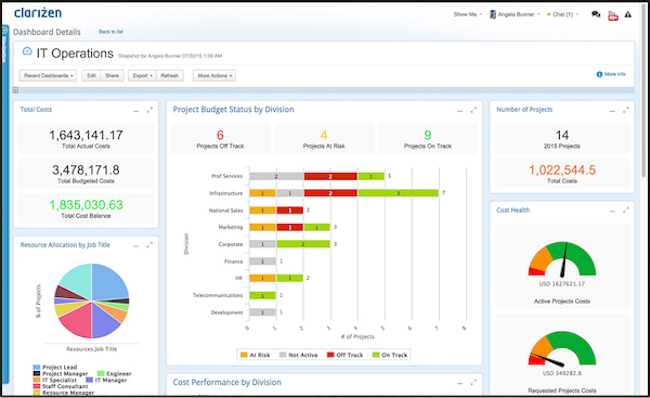Screen dimensions: 650x398
Task: Click the Back to list link
Action: pyautogui.click(x=111, y=32)
